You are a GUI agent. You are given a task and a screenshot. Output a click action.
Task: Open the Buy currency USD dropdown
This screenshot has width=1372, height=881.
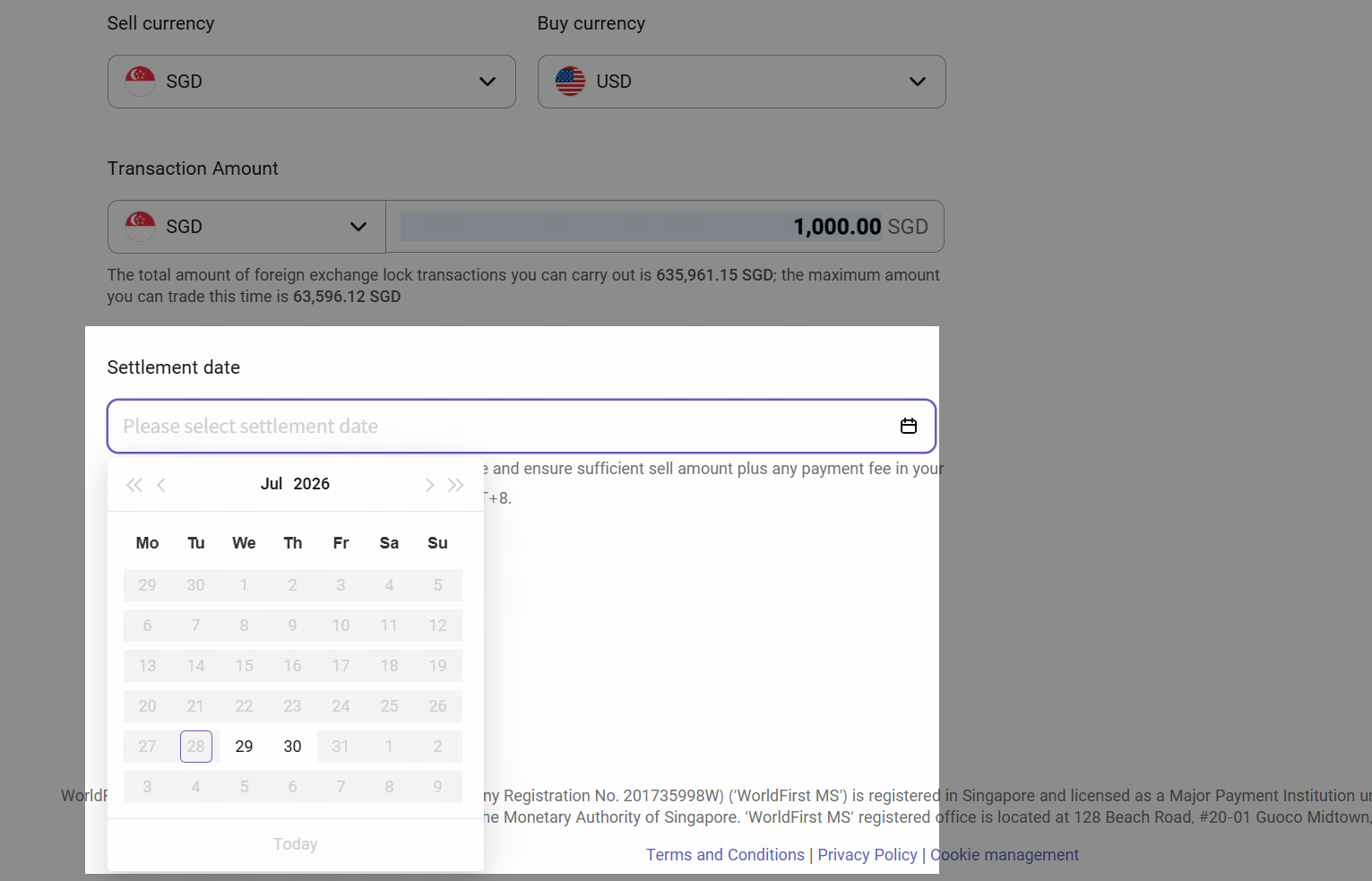(741, 82)
